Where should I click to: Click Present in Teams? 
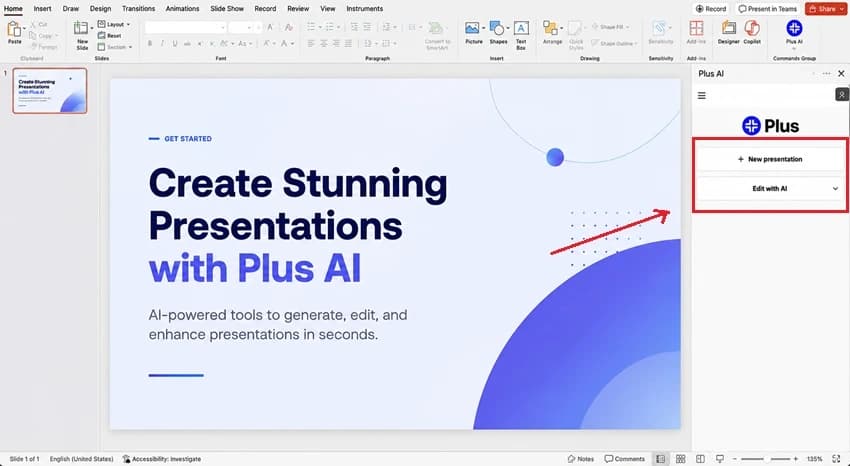[x=768, y=9]
